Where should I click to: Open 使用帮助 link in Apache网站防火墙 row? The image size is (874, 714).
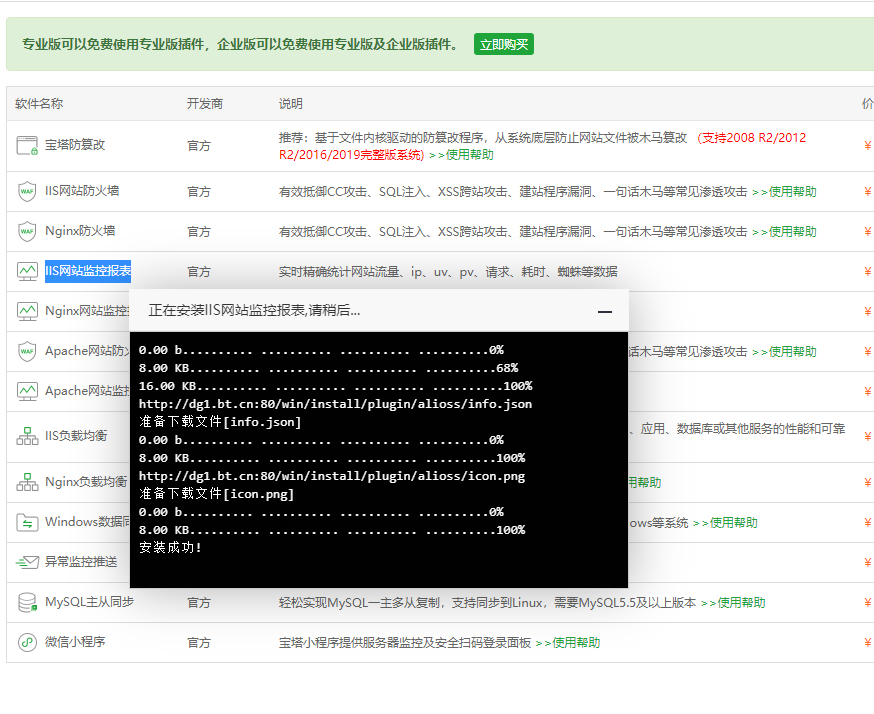coord(784,352)
